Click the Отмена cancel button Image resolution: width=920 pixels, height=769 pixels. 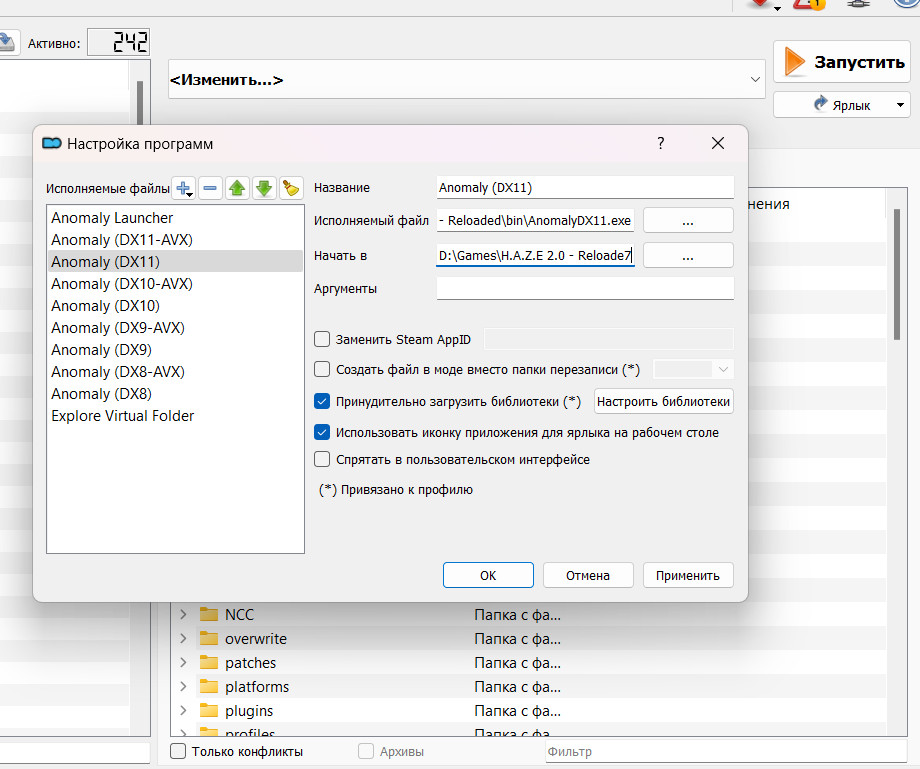tap(588, 575)
